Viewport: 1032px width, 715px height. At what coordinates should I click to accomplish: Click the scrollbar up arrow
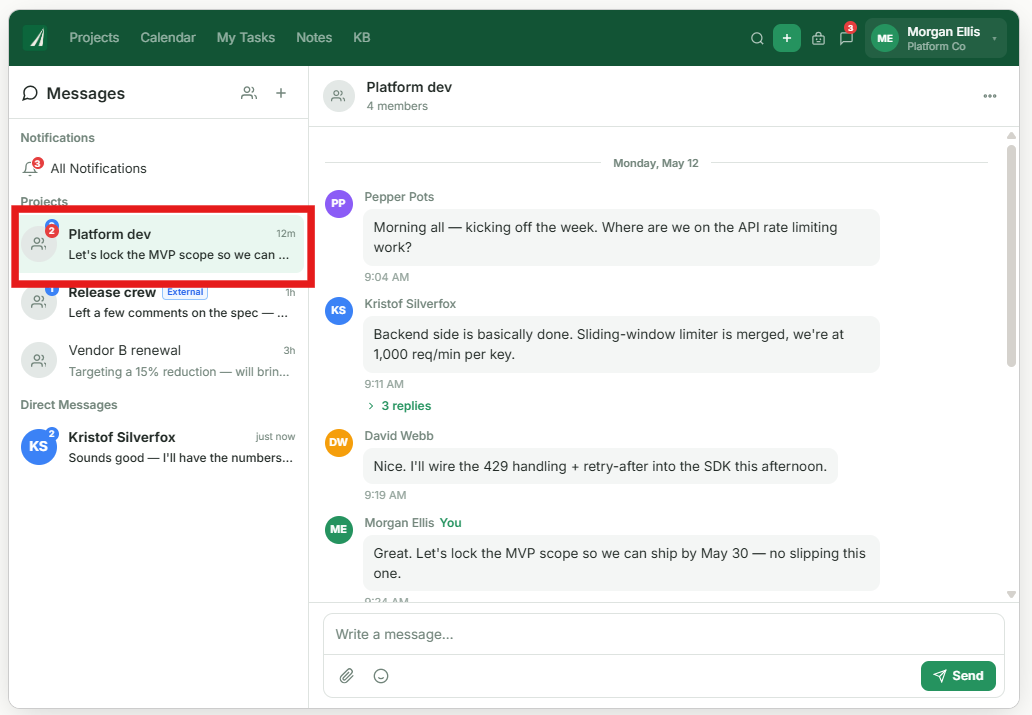tap(1011, 136)
